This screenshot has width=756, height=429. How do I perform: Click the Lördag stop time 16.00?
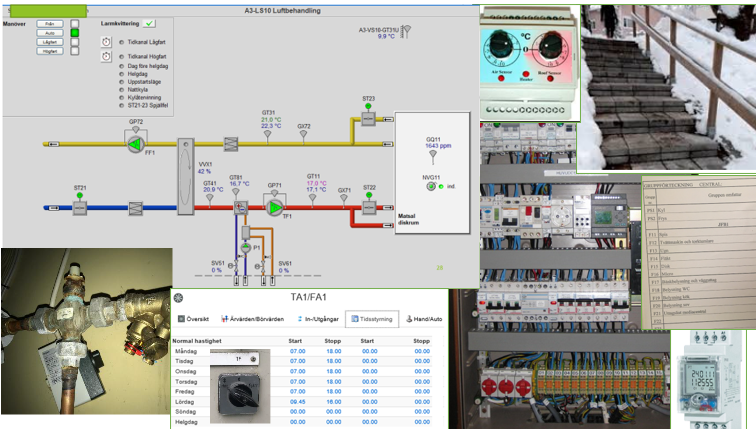point(333,402)
